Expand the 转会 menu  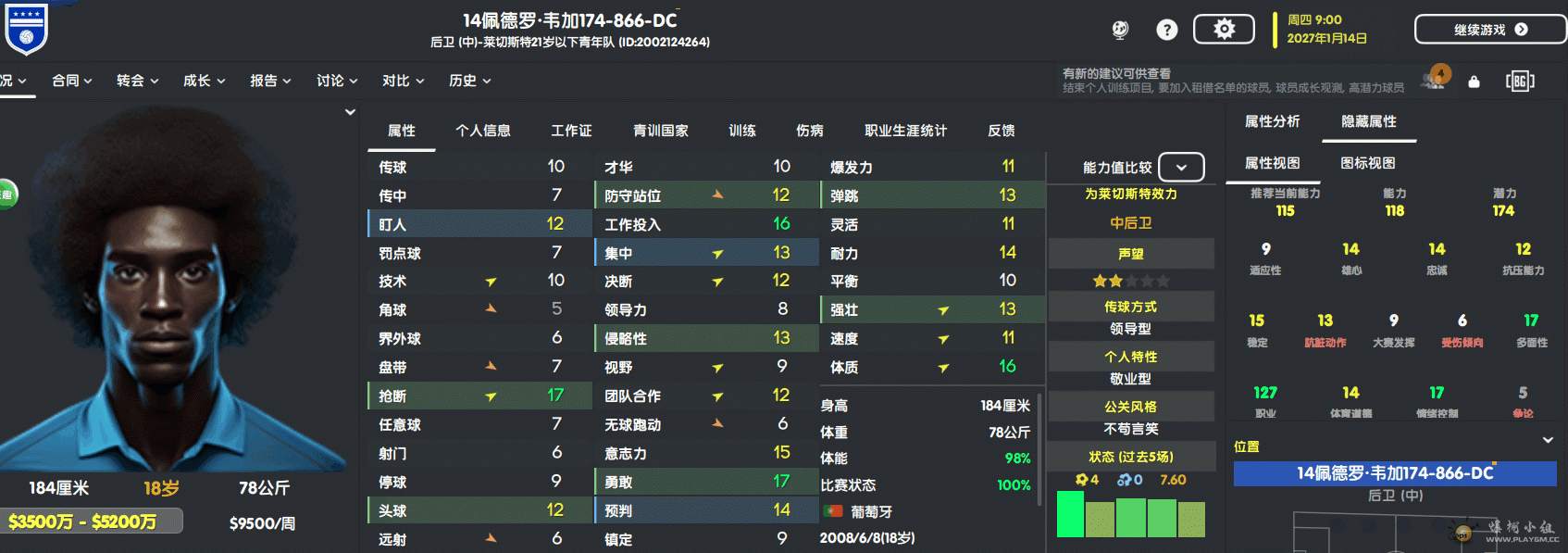137,81
